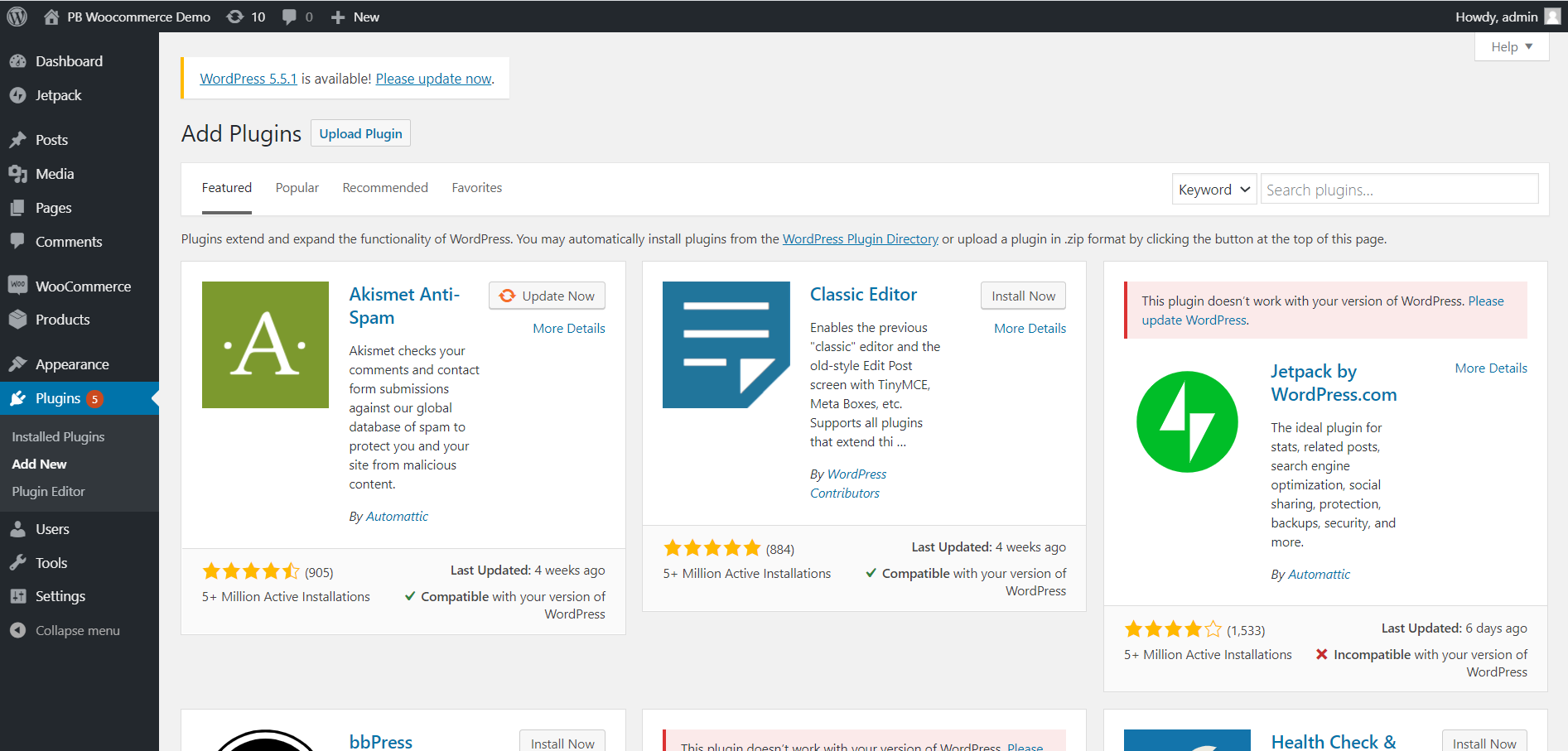Viewport: 1568px width, 751px height.
Task: Click the WooCommerce sidebar icon
Action: (x=18, y=286)
